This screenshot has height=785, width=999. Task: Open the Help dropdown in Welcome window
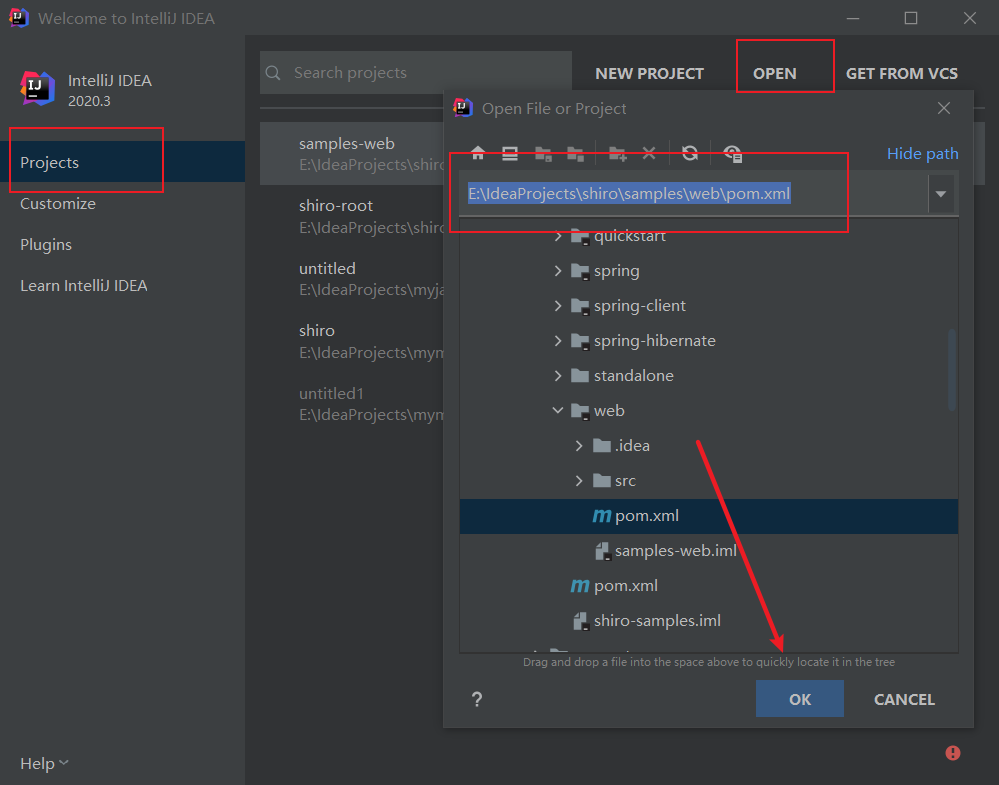[x=44, y=763]
